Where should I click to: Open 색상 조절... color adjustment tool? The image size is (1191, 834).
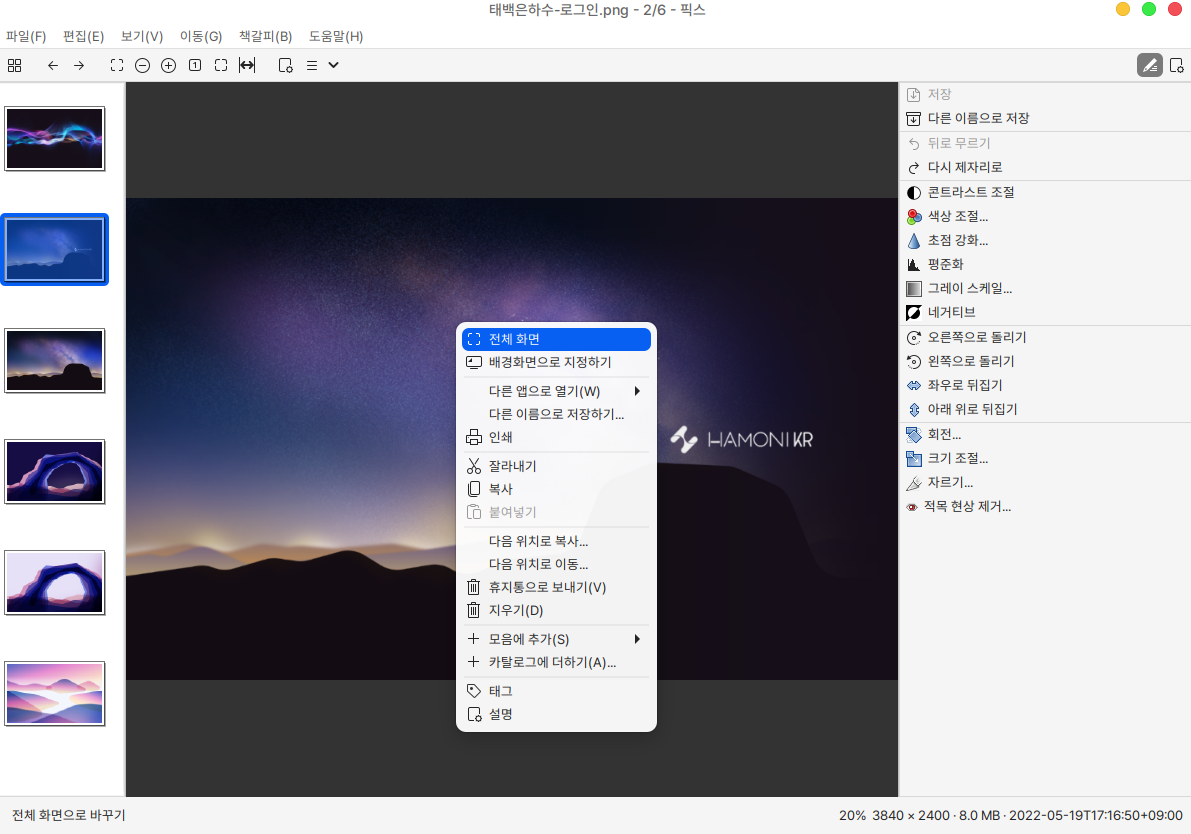957,216
